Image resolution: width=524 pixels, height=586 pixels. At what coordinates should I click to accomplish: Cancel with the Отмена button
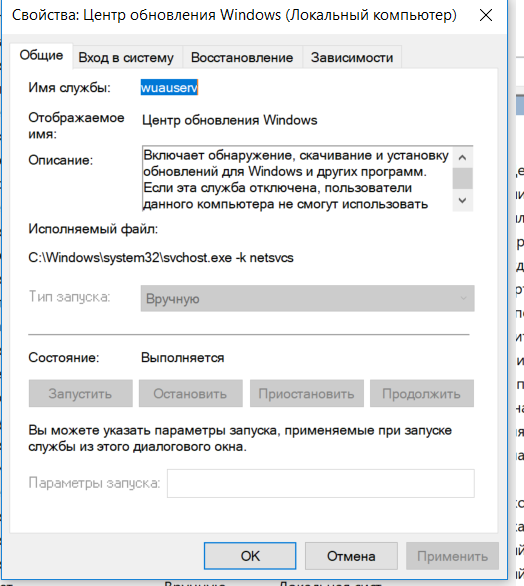(351, 556)
